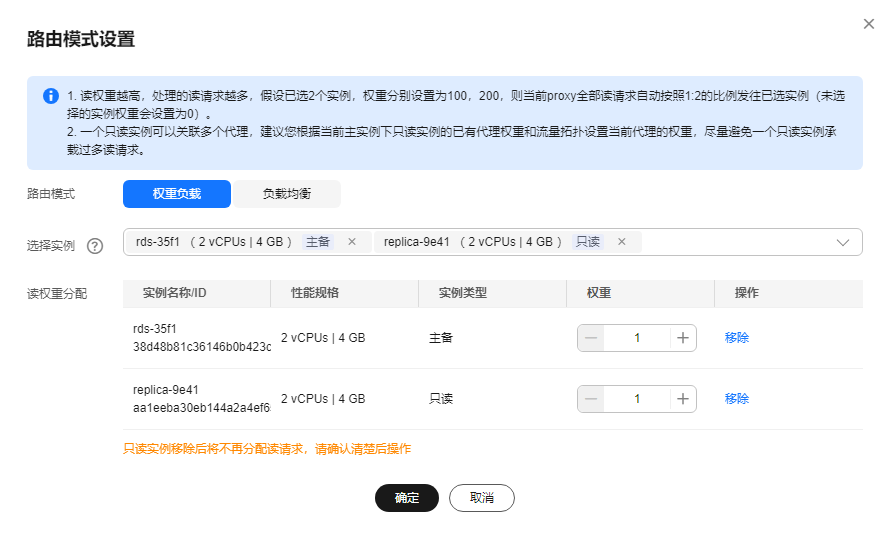This screenshot has width=891, height=542.
Task: Remove replica-9e41 tag from instance selector
Action: click(x=621, y=242)
